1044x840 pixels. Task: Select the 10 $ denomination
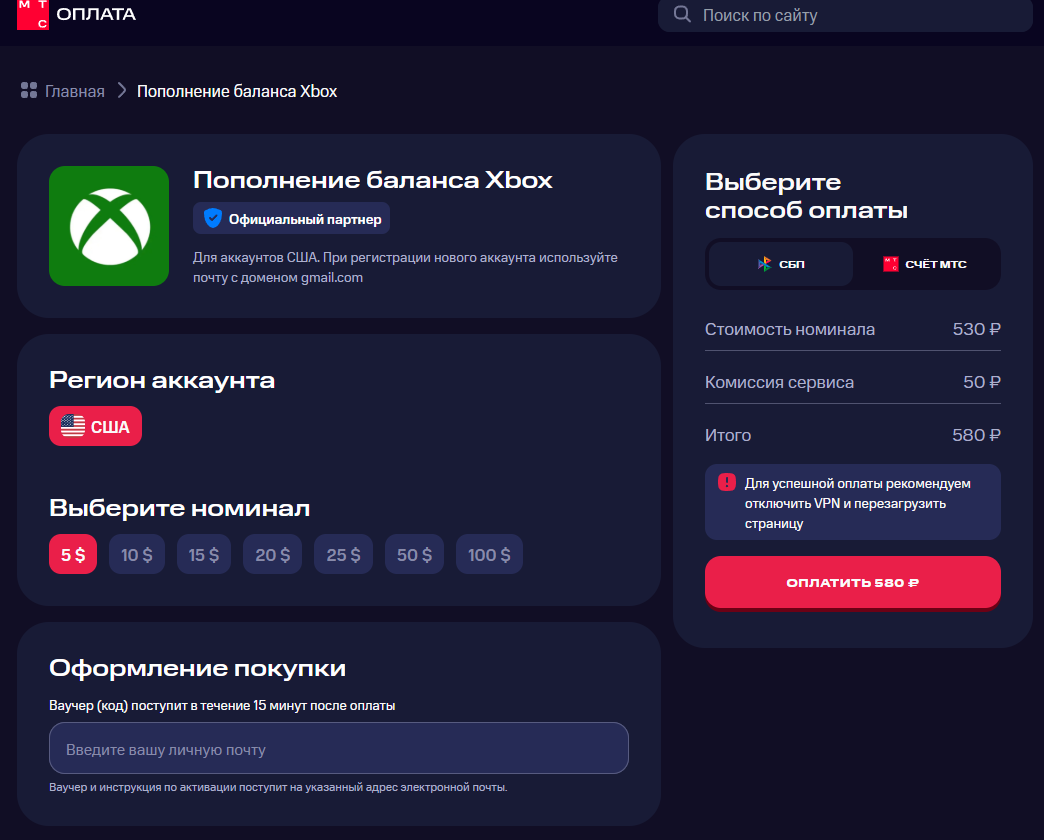(x=136, y=554)
